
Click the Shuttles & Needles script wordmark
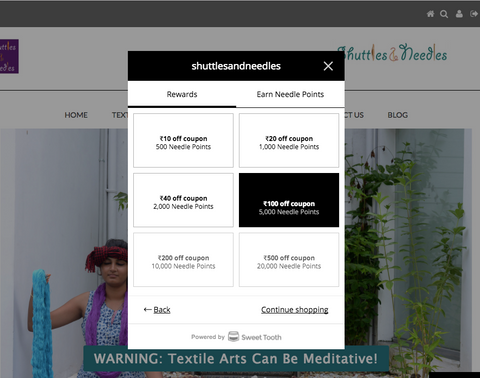[x=392, y=53]
